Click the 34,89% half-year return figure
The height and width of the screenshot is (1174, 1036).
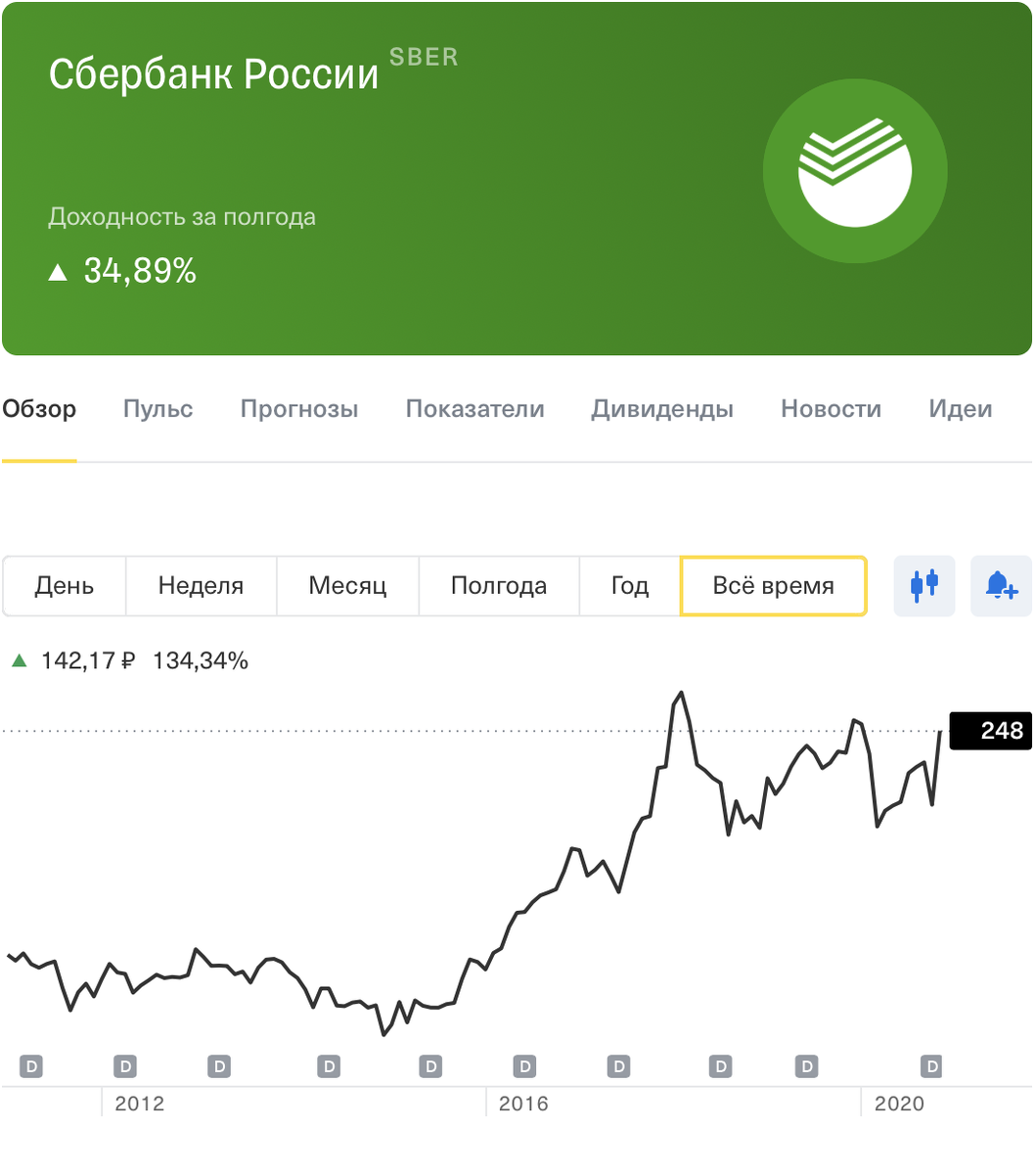click(140, 270)
